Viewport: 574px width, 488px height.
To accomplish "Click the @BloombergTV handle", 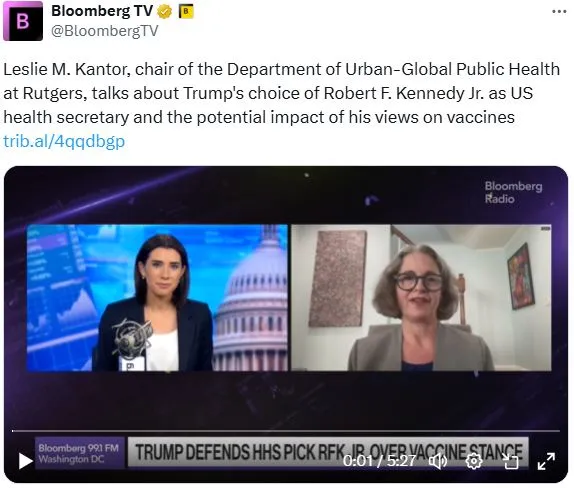I will tap(104, 31).
